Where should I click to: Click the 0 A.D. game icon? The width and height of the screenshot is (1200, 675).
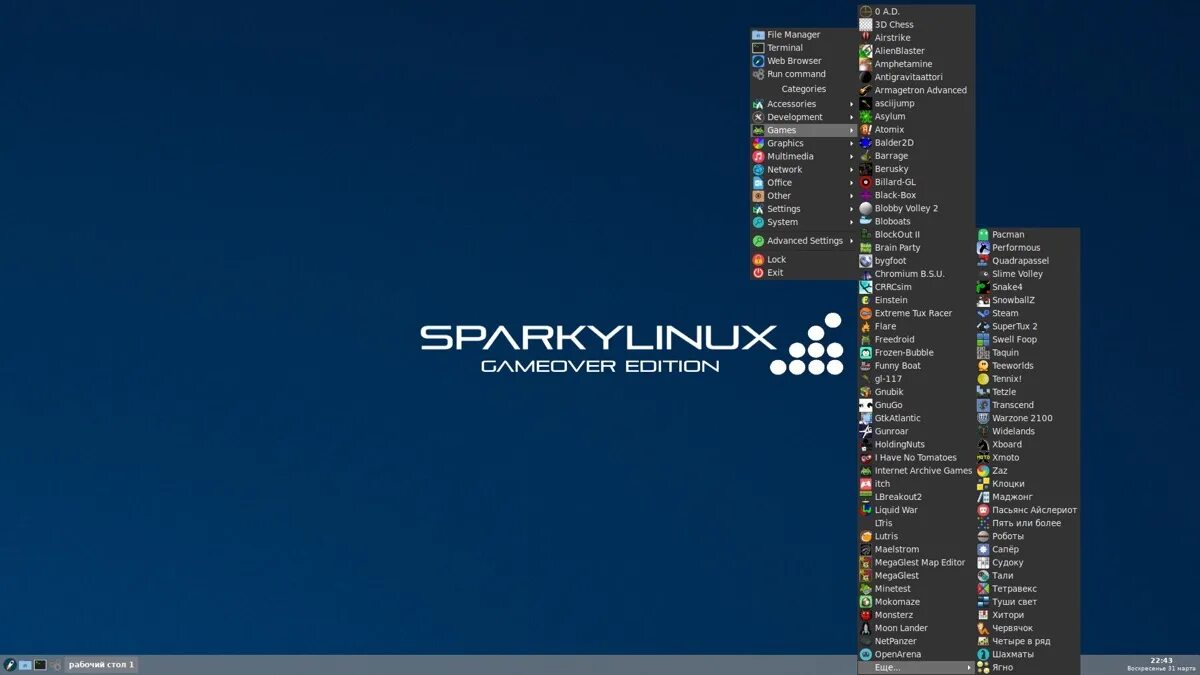[x=866, y=11]
